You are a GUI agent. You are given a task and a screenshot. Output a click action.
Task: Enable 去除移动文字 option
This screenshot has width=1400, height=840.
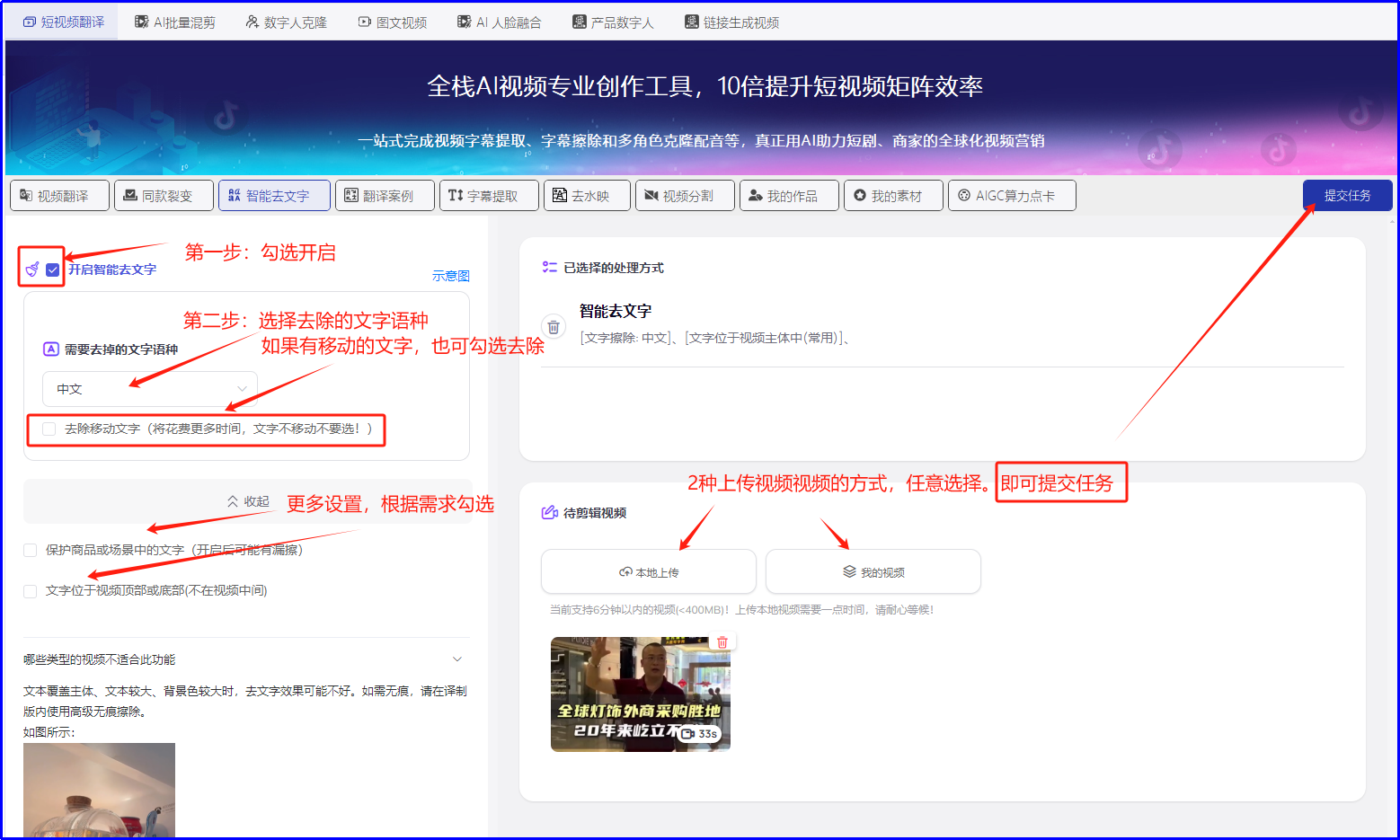(x=49, y=429)
